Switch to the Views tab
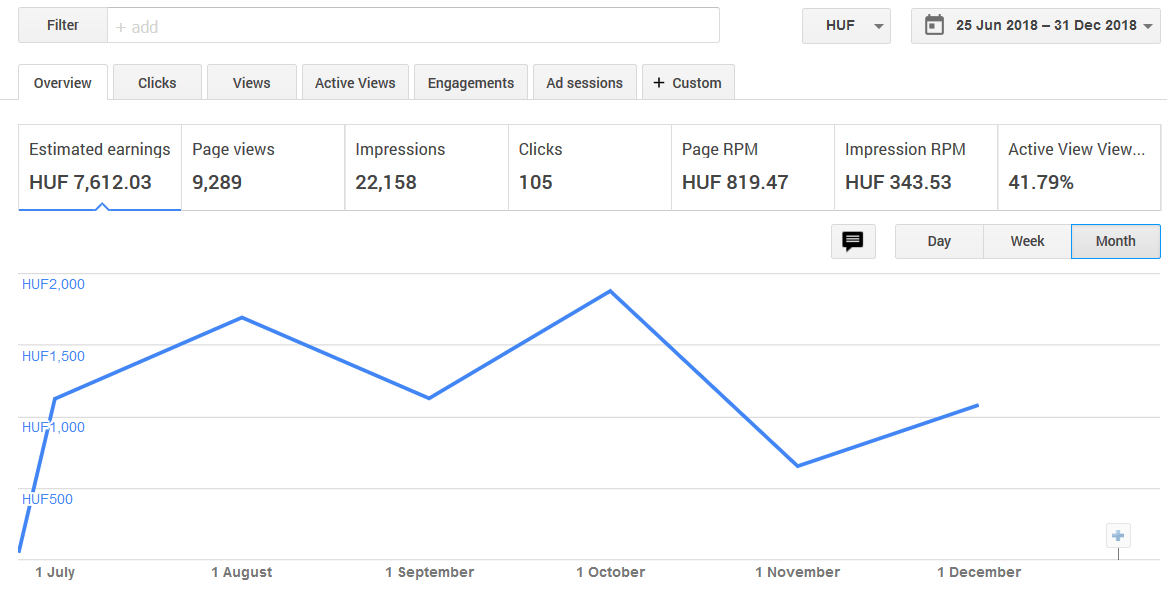This screenshot has width=1167, height=604. (252, 83)
